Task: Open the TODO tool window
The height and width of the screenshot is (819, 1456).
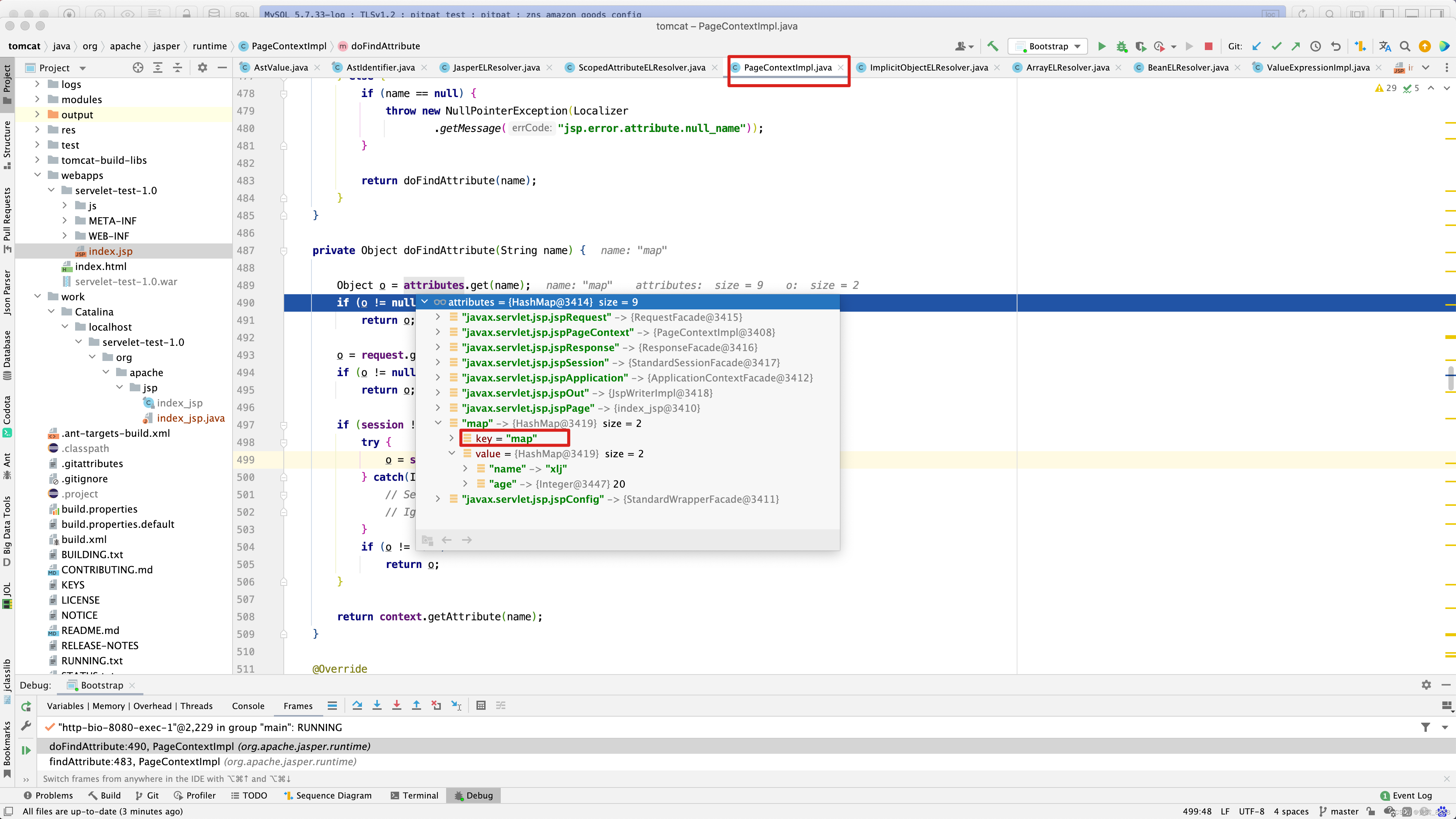Action: 249,795
